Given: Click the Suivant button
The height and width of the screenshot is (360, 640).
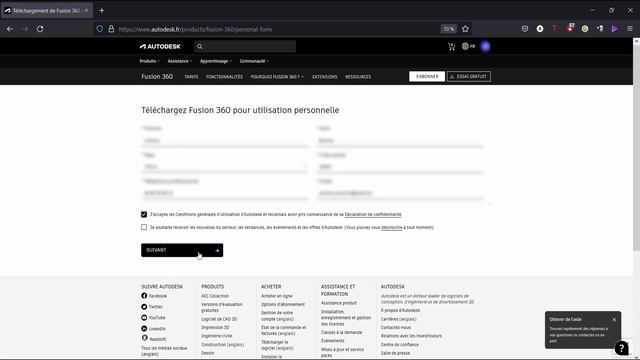Looking at the screenshot, I should [182, 250].
